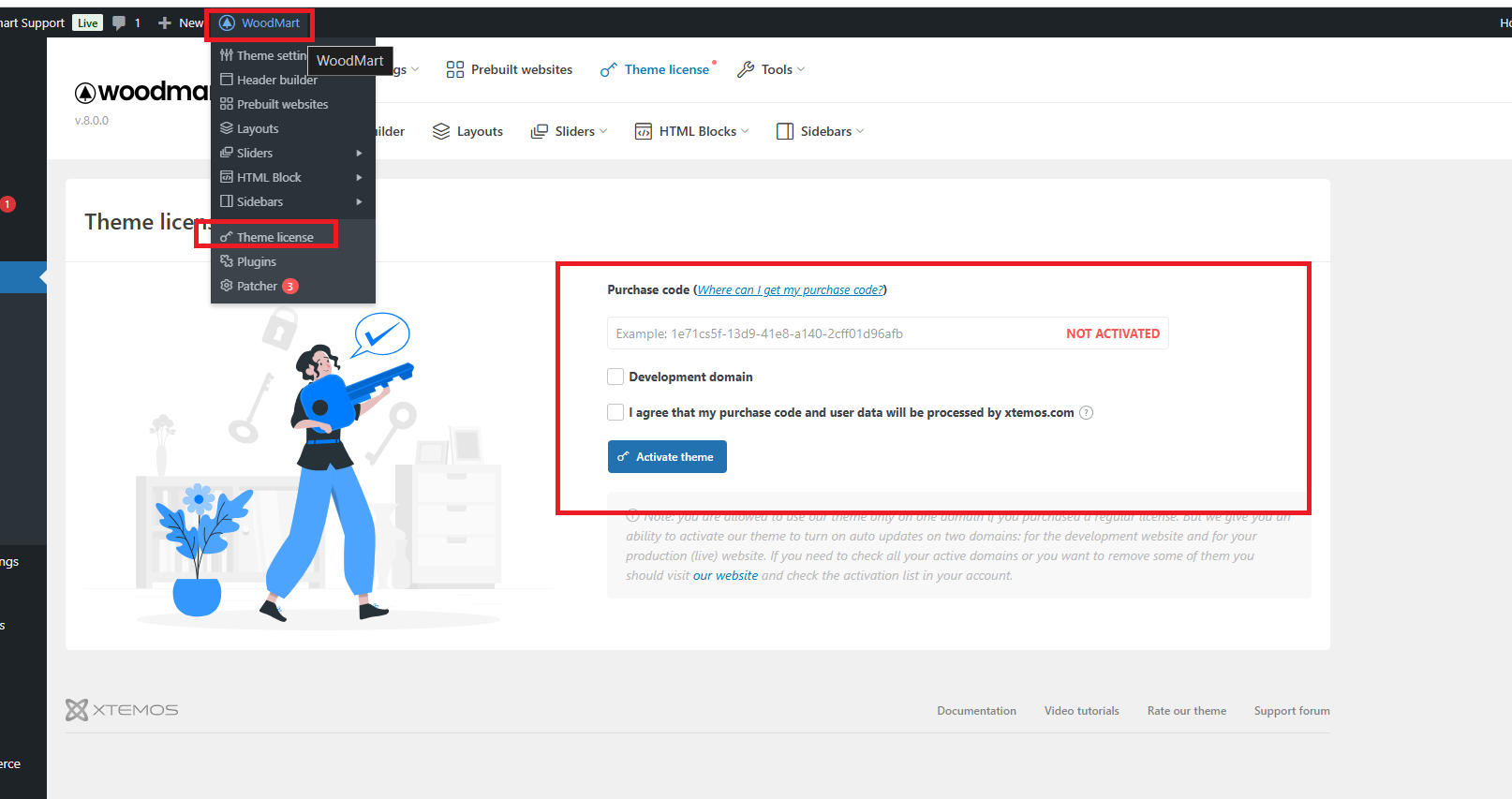Click the red notification badge in left sidebar

(7, 203)
